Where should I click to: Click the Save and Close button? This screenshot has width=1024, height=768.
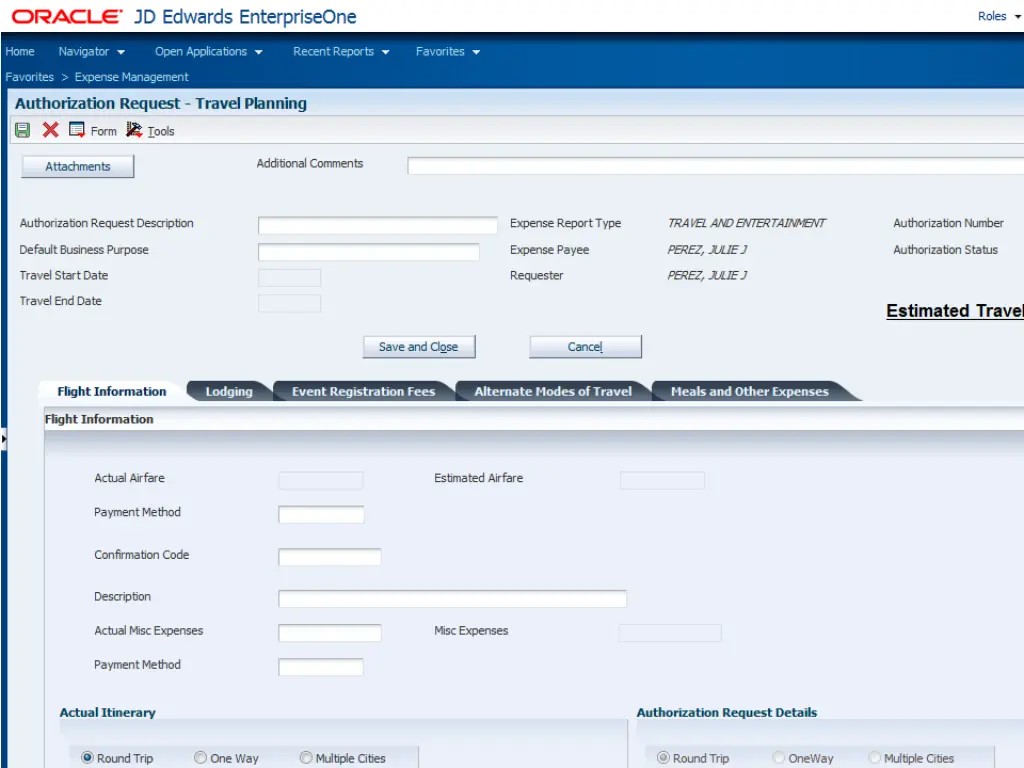[x=419, y=347]
